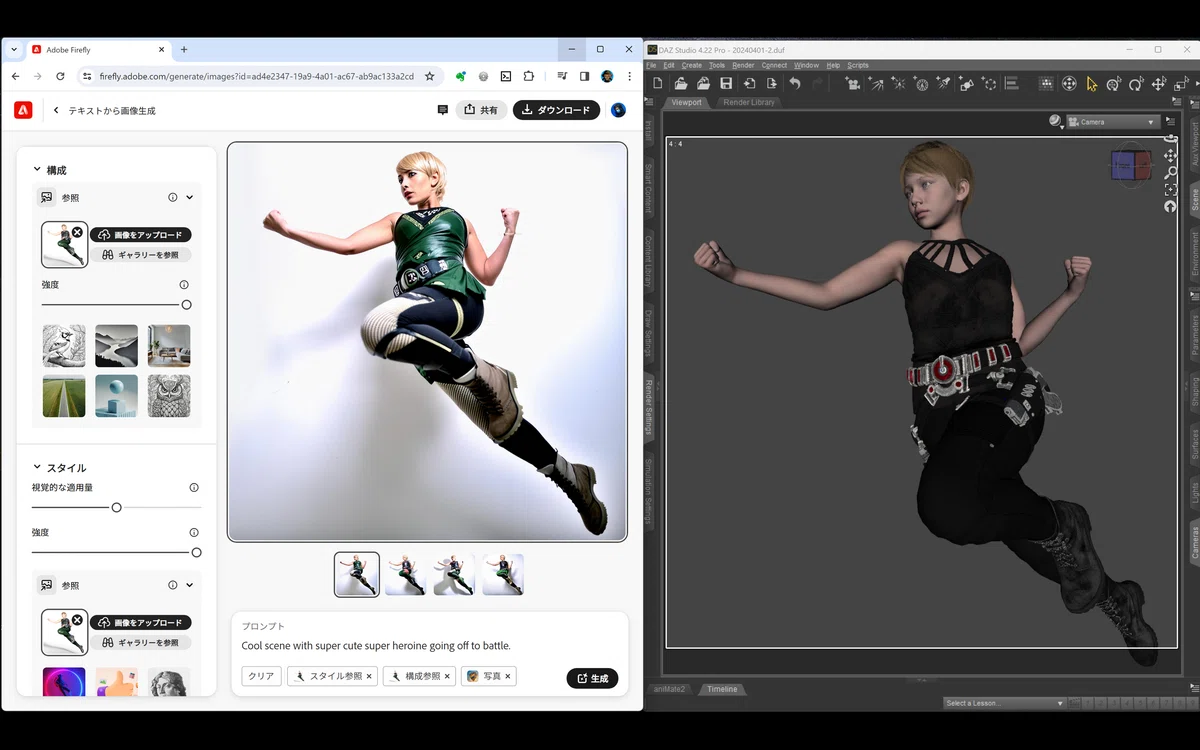Image resolution: width=1200 pixels, height=750 pixels.
Task: Click the クリア button in prompt area
Action: [261, 677]
